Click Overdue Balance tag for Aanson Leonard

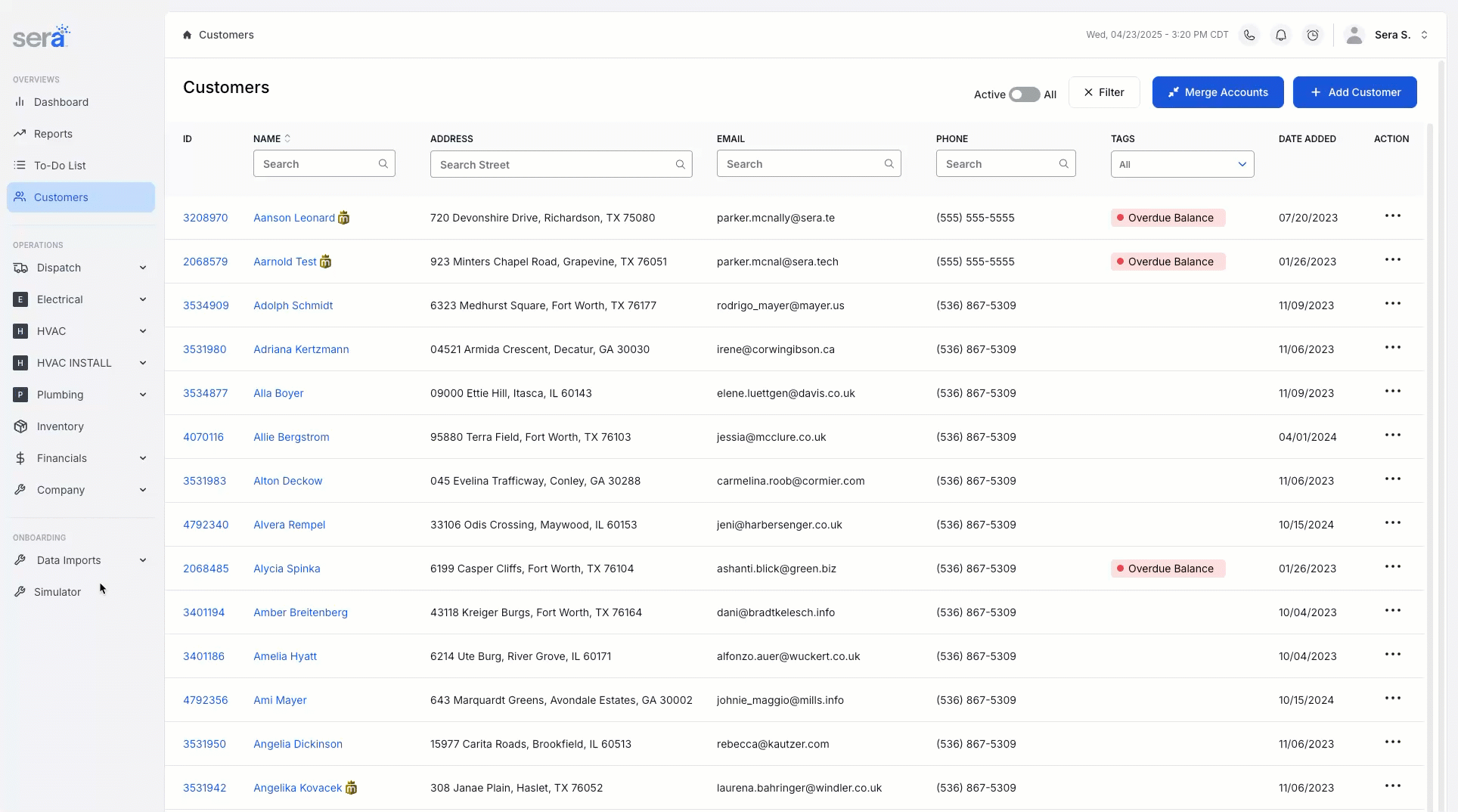tap(1168, 218)
